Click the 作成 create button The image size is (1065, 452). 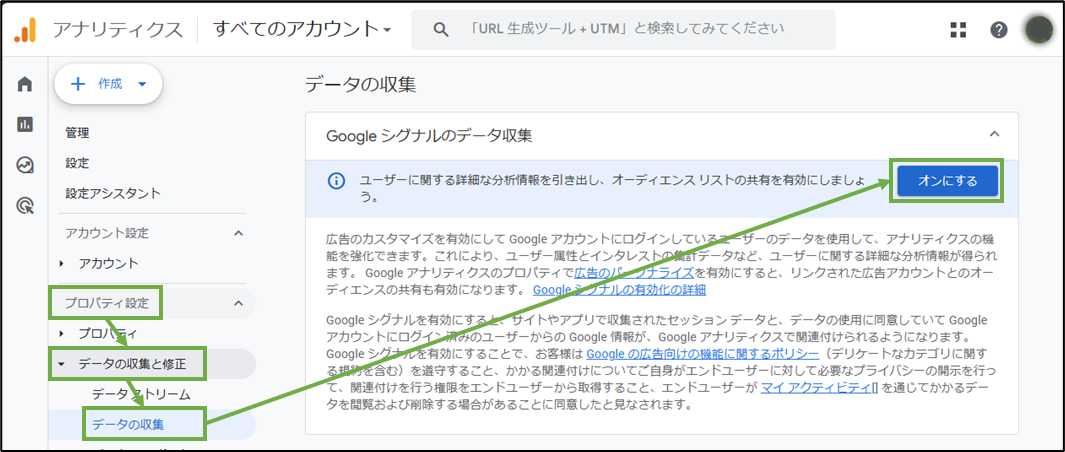click(x=108, y=84)
